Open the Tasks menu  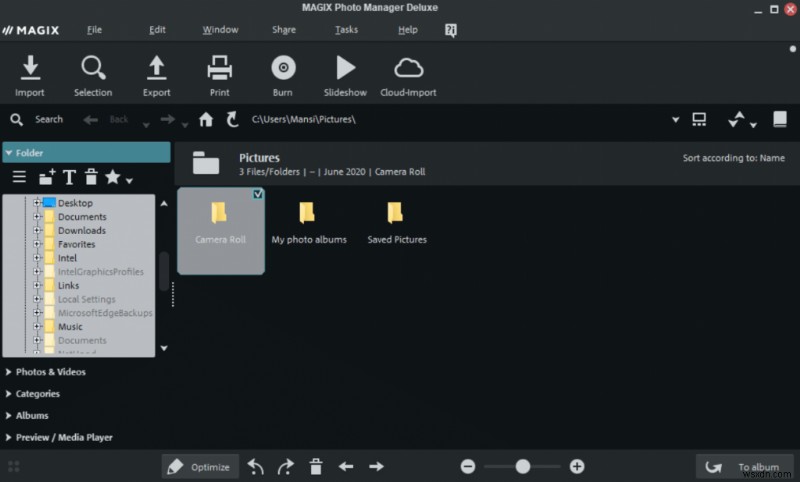(x=346, y=30)
